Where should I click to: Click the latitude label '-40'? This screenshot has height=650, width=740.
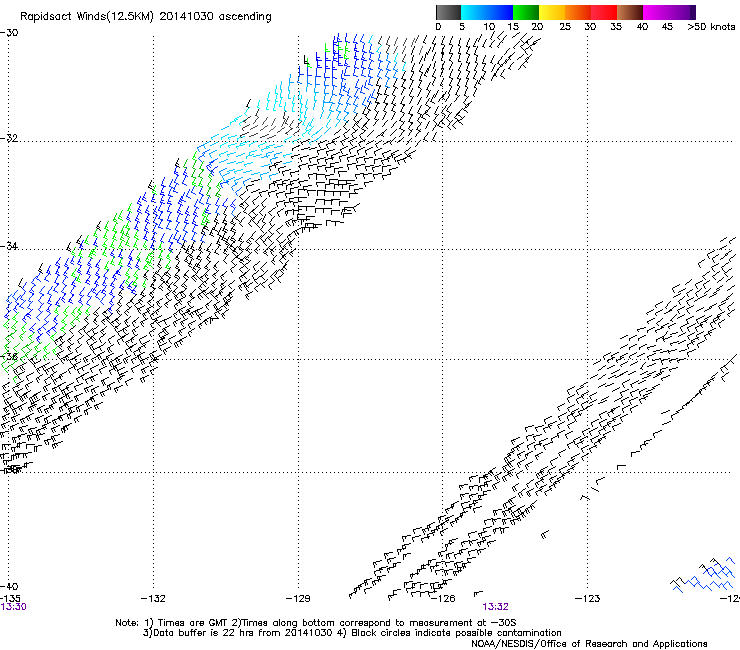[9, 586]
